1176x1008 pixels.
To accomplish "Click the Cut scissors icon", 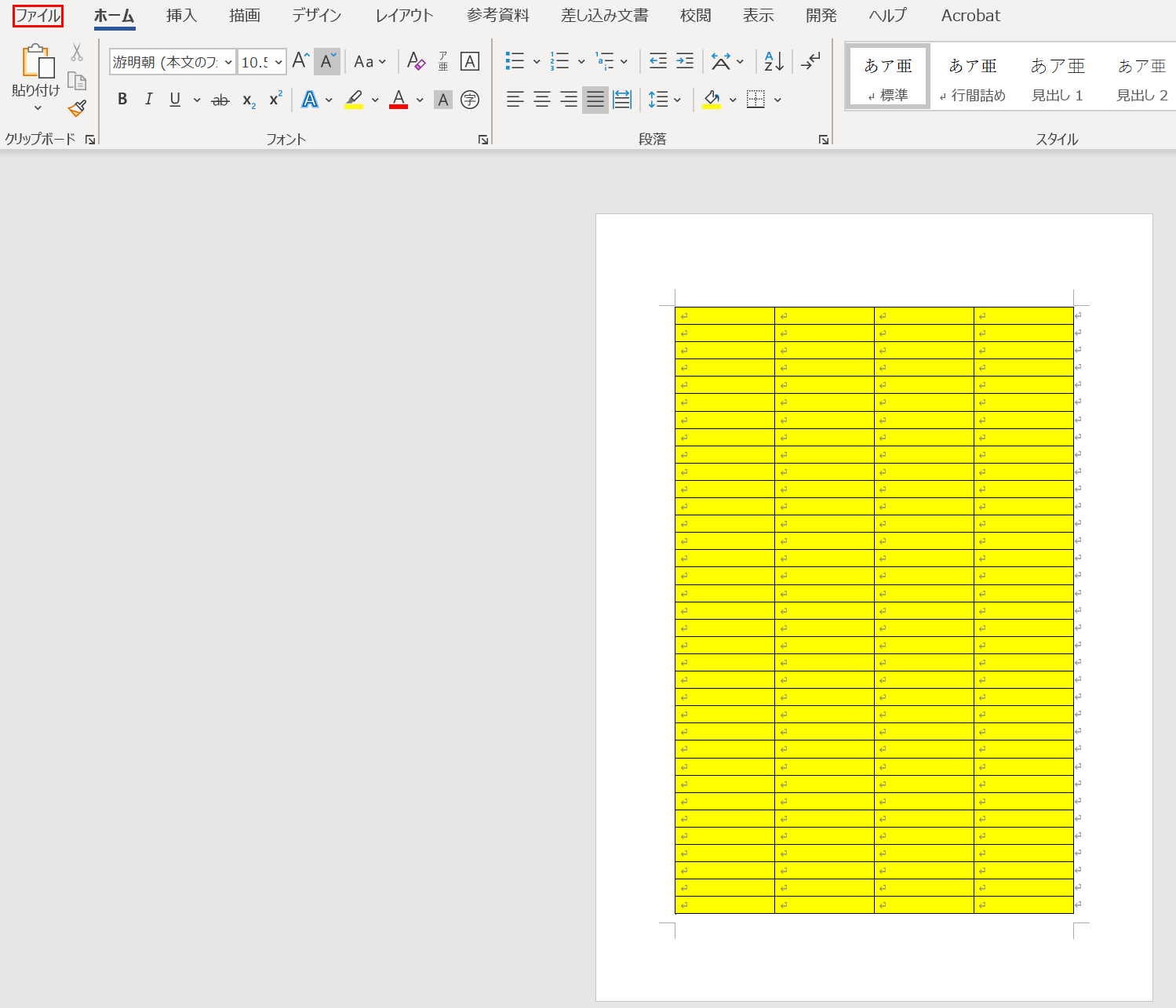I will (x=77, y=53).
